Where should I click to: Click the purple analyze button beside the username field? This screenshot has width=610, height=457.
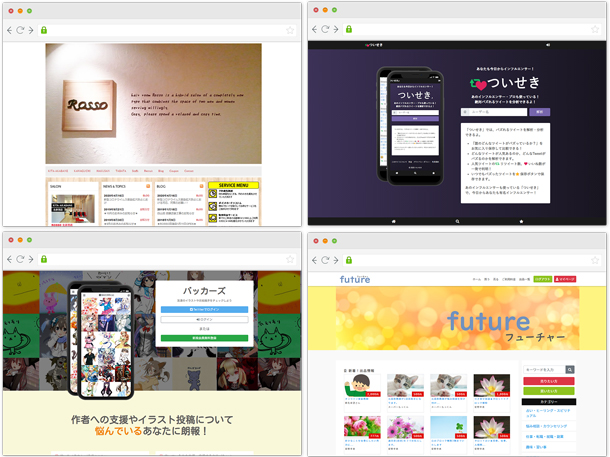click(x=540, y=112)
